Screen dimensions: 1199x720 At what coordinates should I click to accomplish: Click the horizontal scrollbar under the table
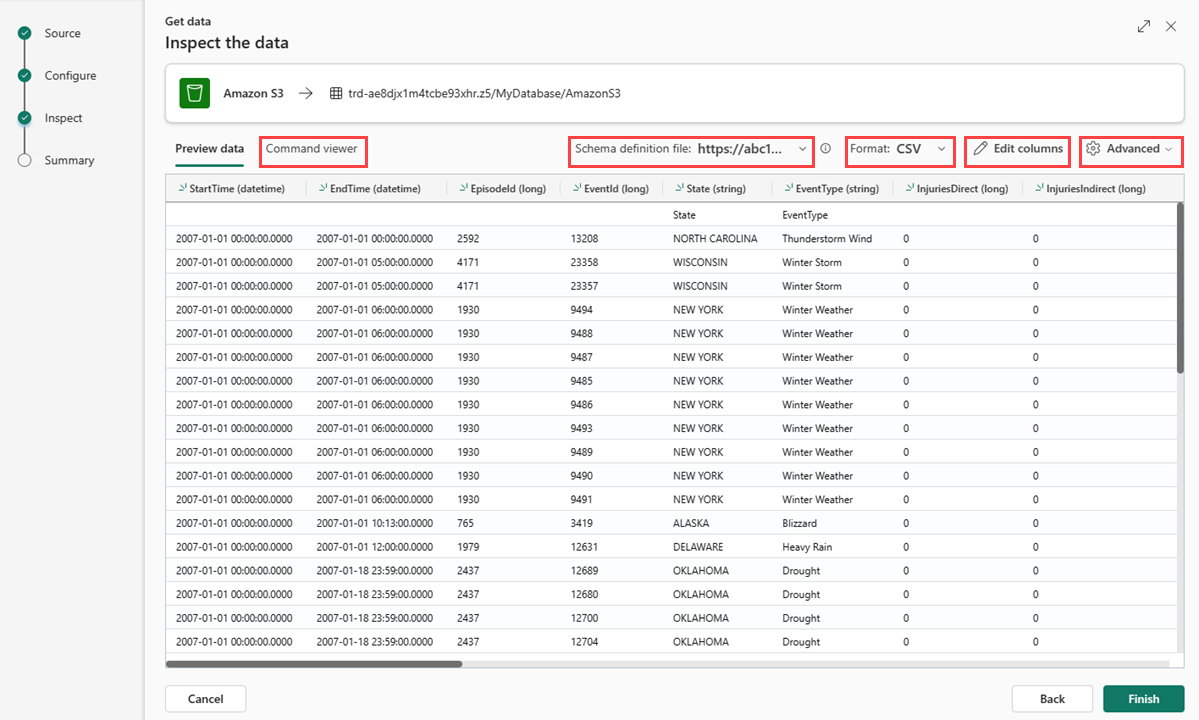point(314,664)
